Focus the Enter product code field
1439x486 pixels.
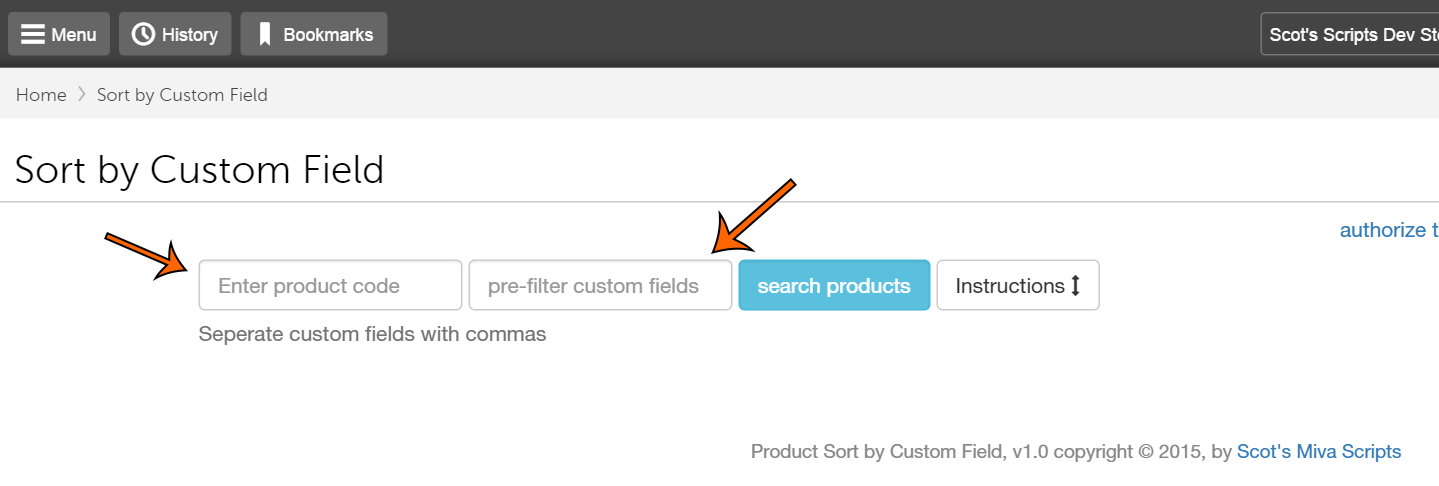click(330, 286)
